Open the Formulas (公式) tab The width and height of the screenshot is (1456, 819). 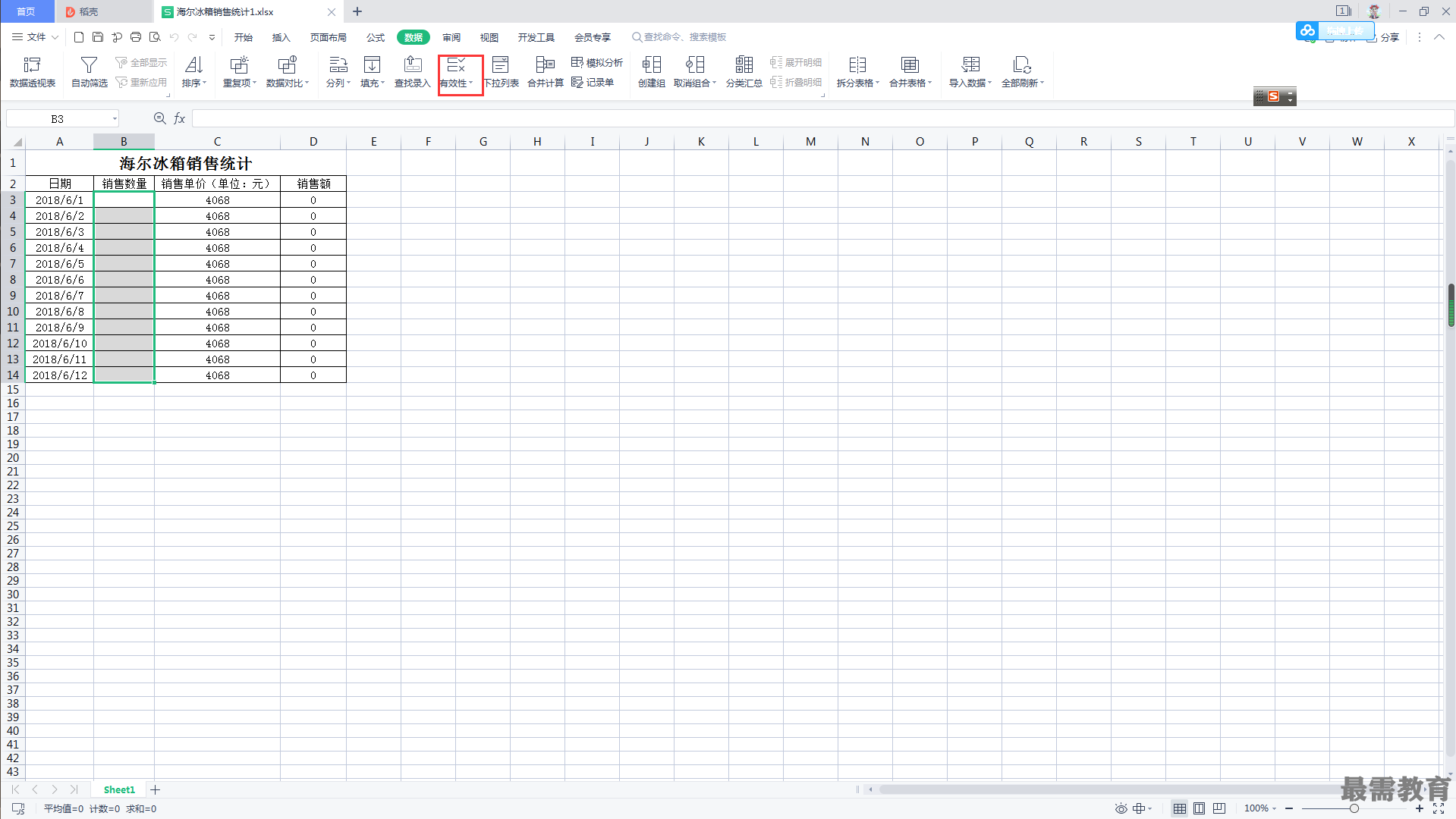point(375,37)
